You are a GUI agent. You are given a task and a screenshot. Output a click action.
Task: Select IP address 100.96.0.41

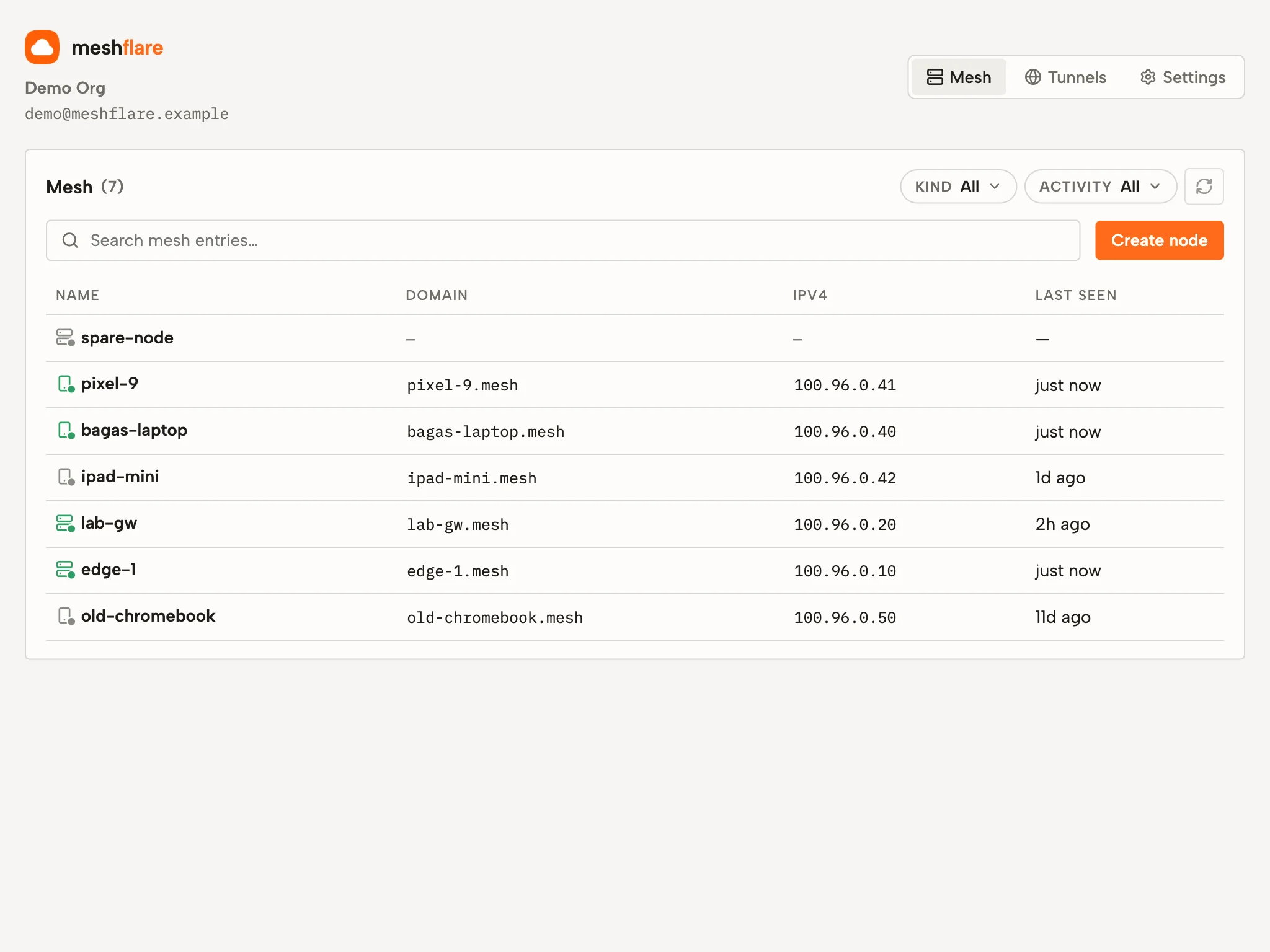click(845, 386)
